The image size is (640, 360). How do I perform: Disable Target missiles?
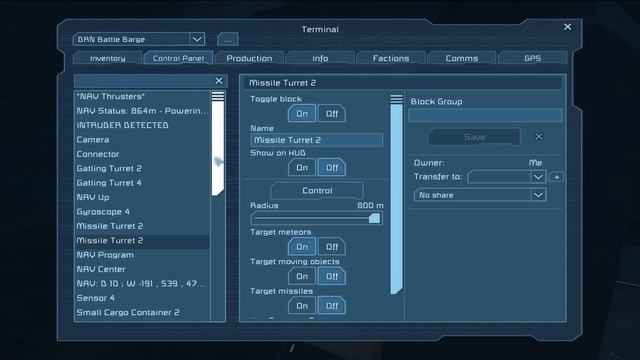(332, 306)
